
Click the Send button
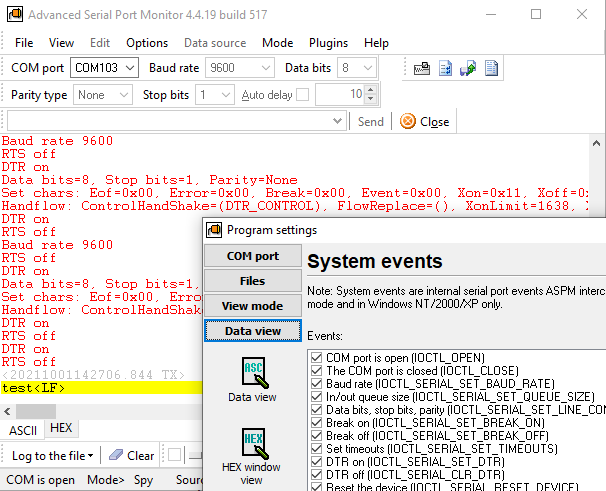pos(371,121)
